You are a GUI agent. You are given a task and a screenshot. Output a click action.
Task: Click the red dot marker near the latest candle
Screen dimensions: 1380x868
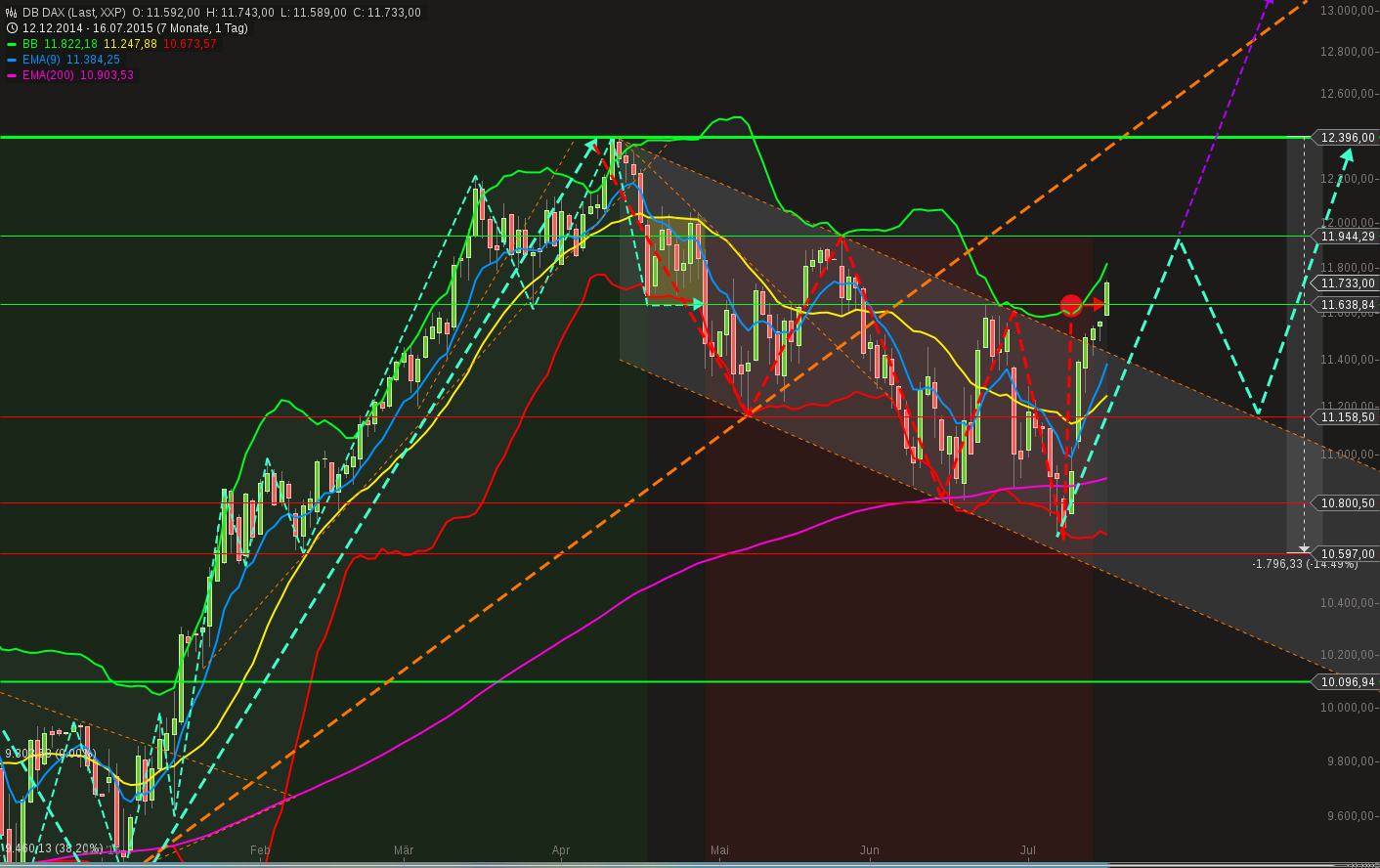pyautogui.click(x=1071, y=305)
